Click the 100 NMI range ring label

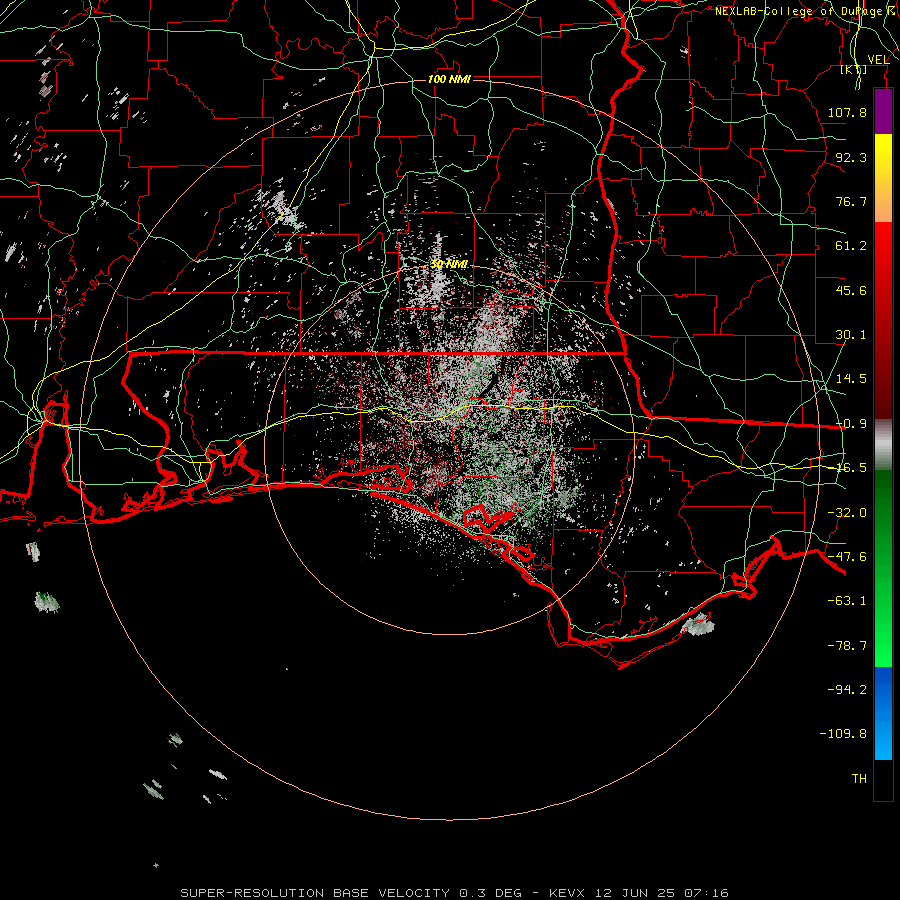[x=449, y=79]
